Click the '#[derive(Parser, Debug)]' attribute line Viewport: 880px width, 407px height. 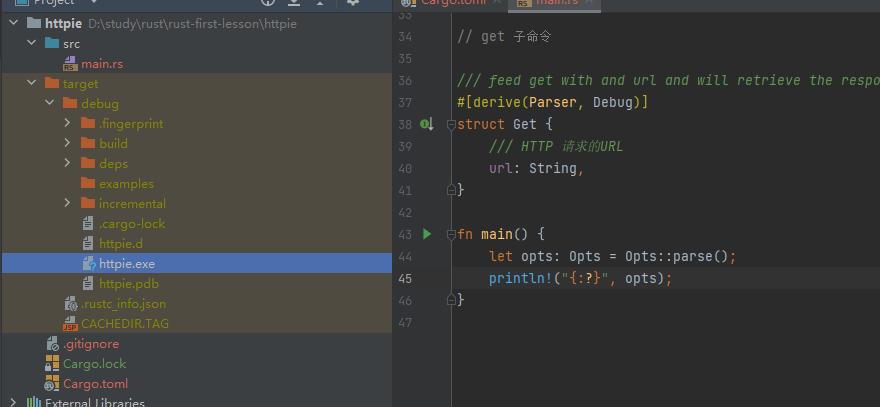[553, 103]
